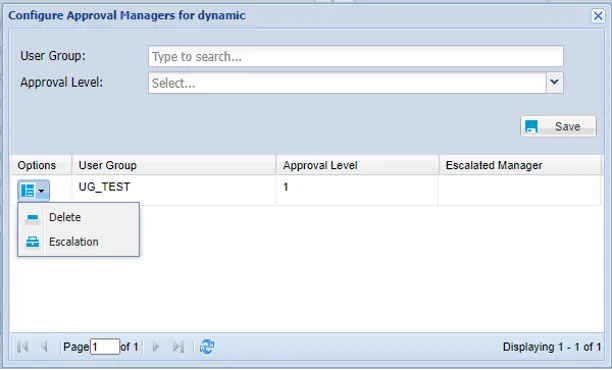Focus the User Group search field
This screenshot has width=612, height=370.
[356, 57]
